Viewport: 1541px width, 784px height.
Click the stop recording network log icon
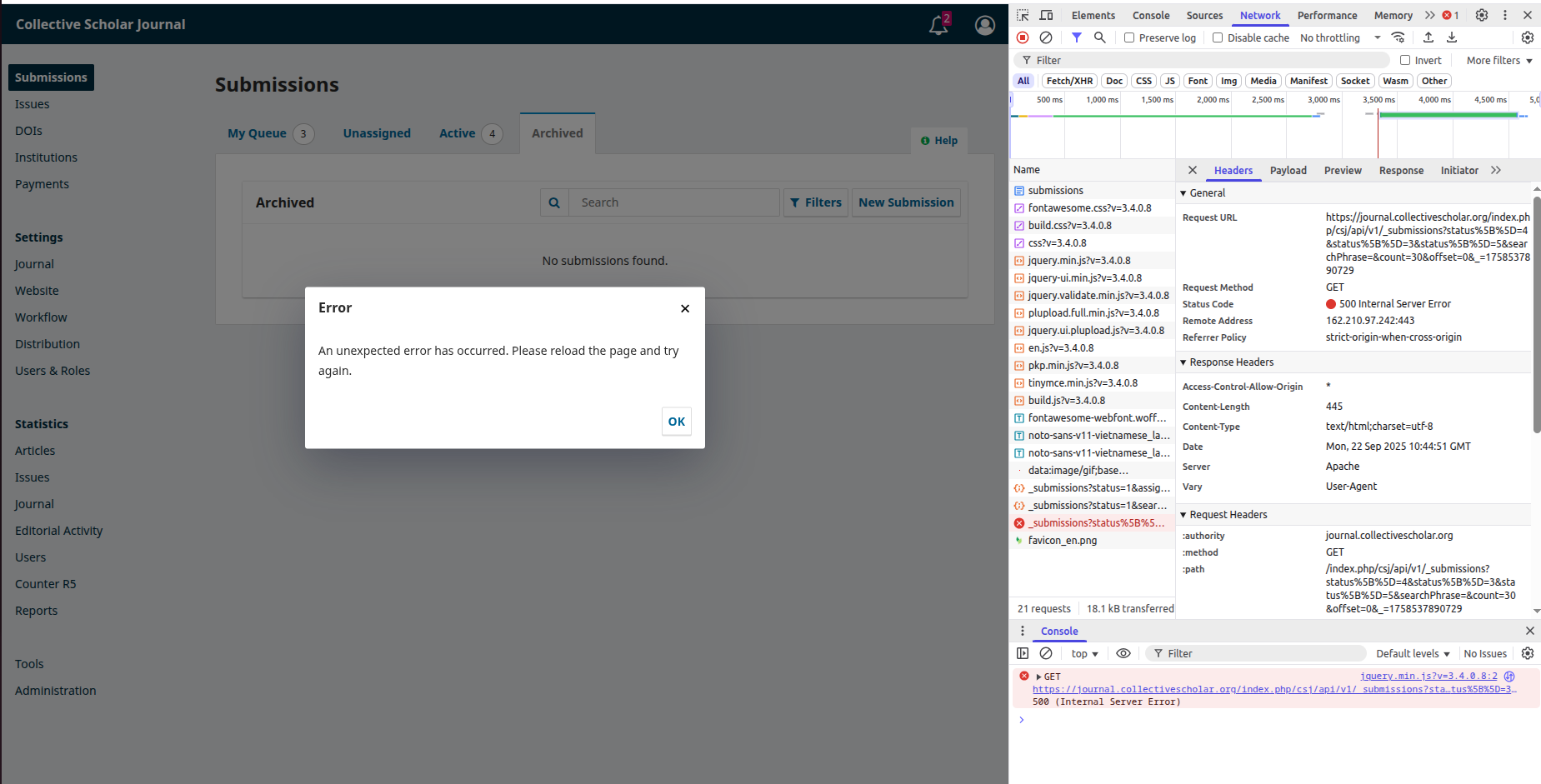pos(1023,37)
